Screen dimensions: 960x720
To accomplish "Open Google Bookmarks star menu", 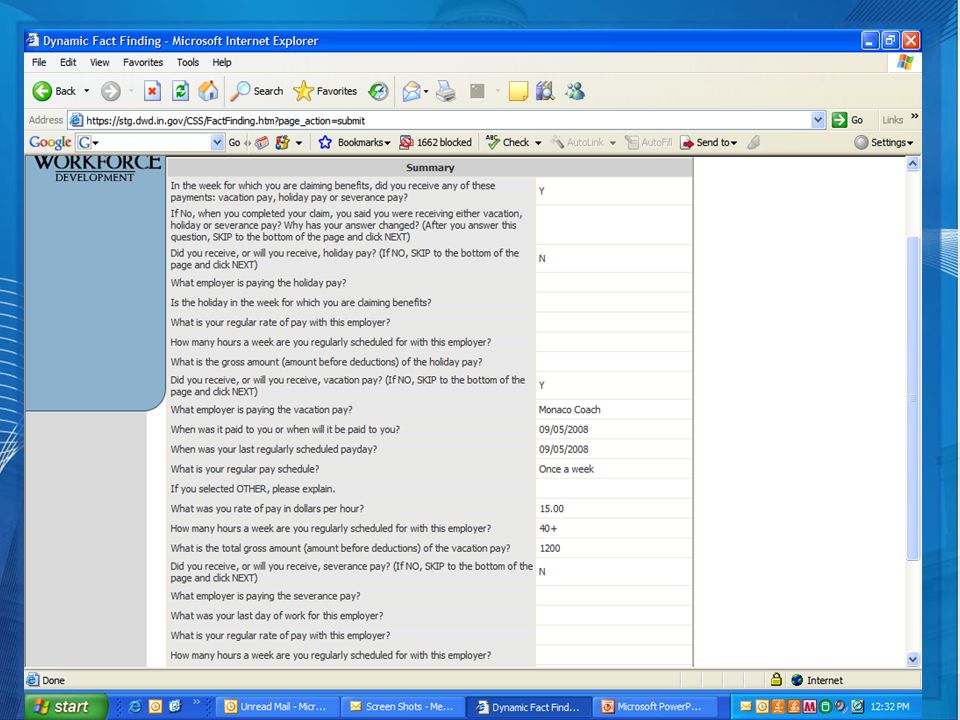I will coord(354,143).
